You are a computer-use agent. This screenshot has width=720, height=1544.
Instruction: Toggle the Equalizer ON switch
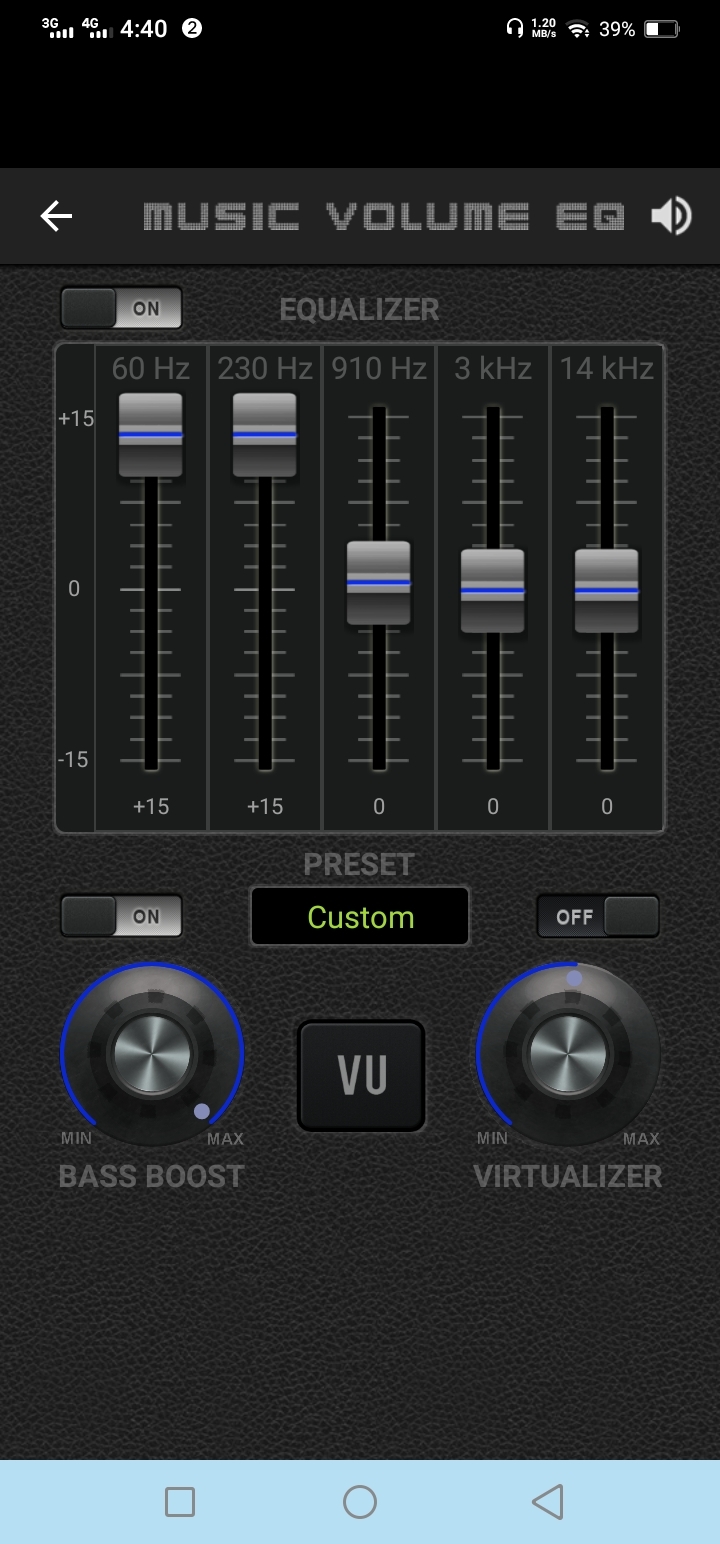pyautogui.click(x=122, y=308)
